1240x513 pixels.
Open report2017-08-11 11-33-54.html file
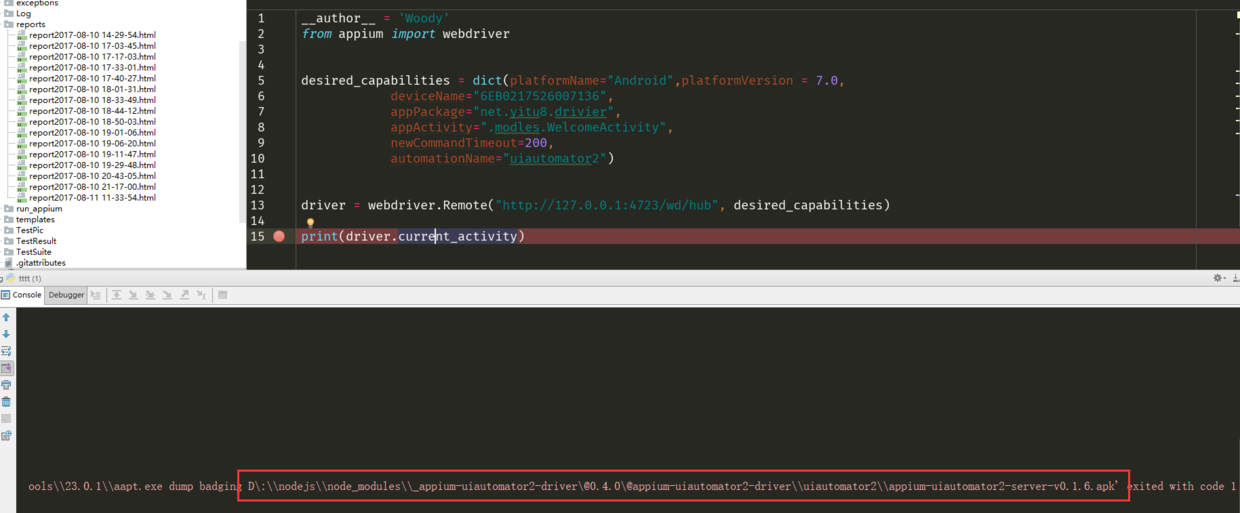pos(91,198)
